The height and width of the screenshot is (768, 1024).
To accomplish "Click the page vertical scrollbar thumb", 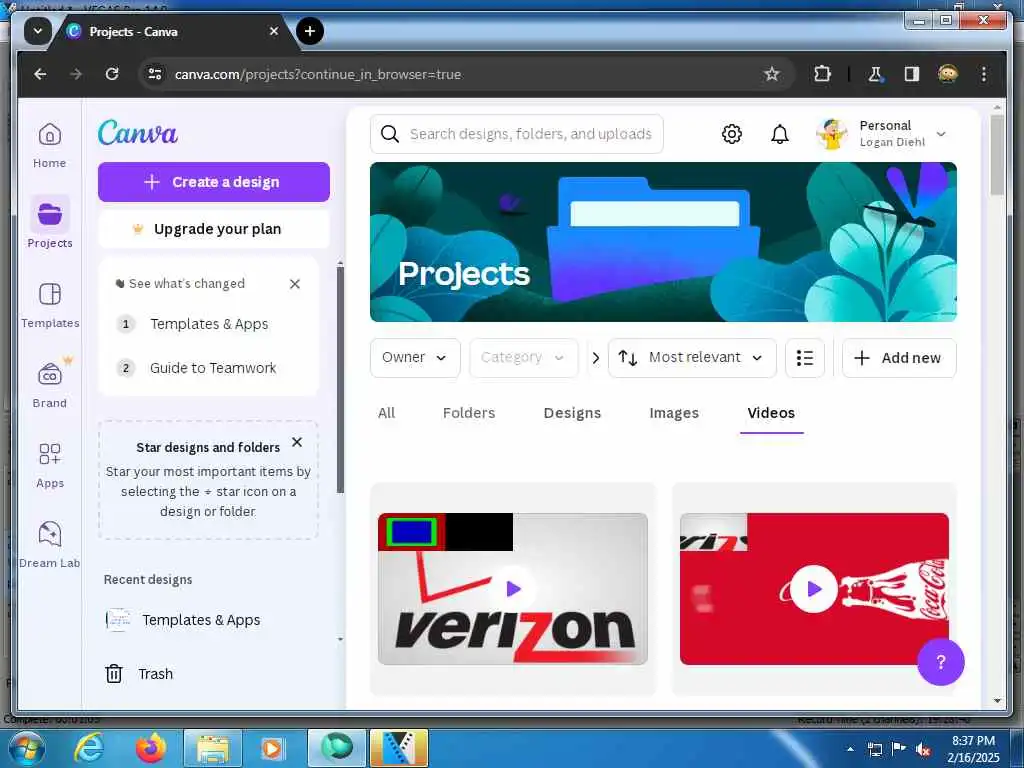I will [997, 155].
